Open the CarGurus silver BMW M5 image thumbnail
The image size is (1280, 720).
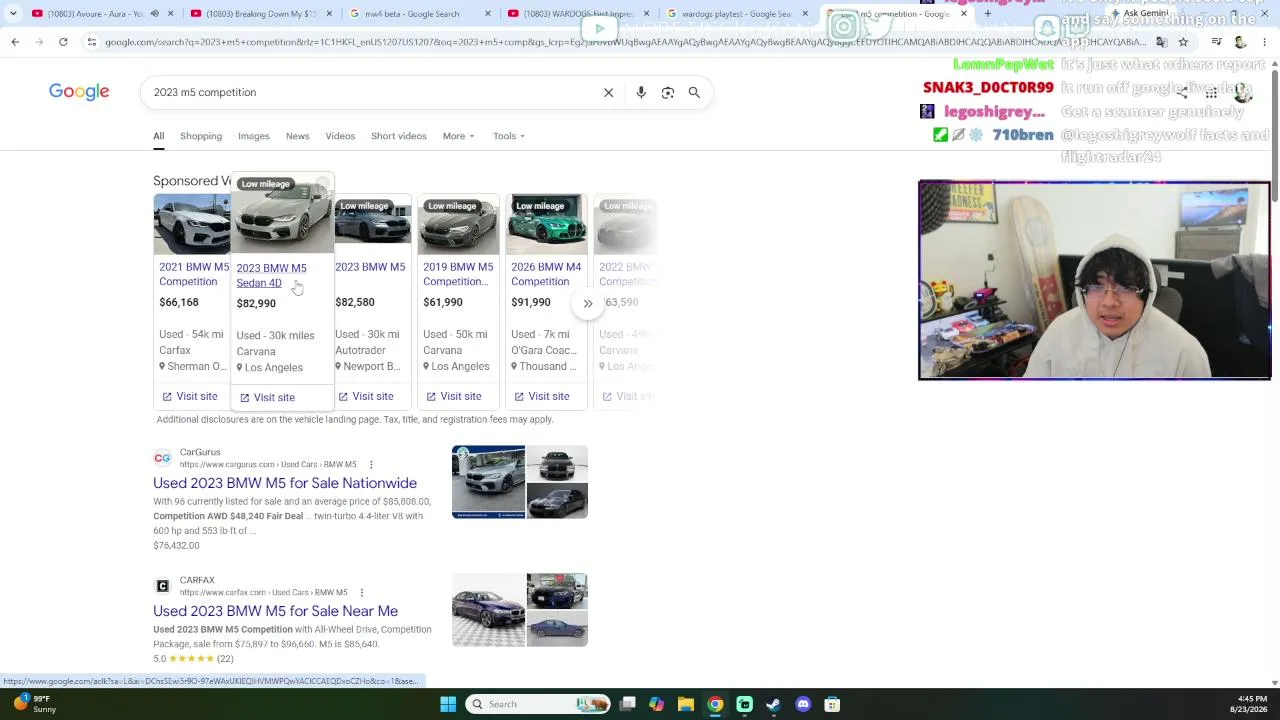488,482
